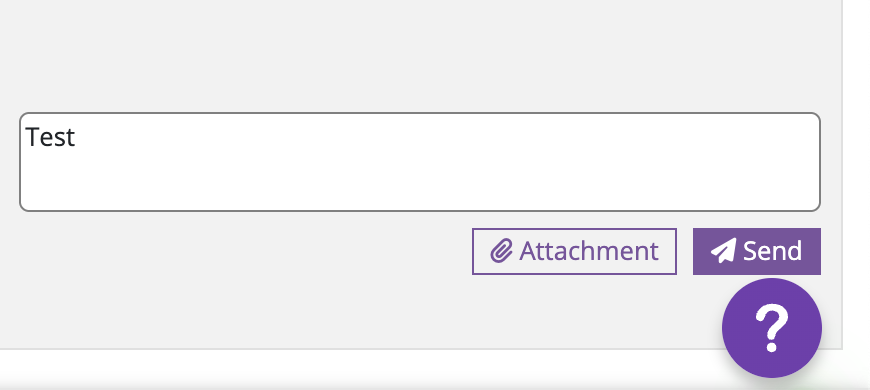Launch the round help widget
This screenshot has width=870, height=390.
click(772, 328)
